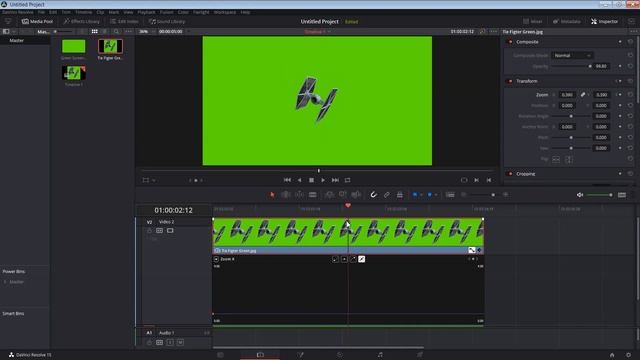
Task: Select the Trim Edit mode tool
Action: 286,195
